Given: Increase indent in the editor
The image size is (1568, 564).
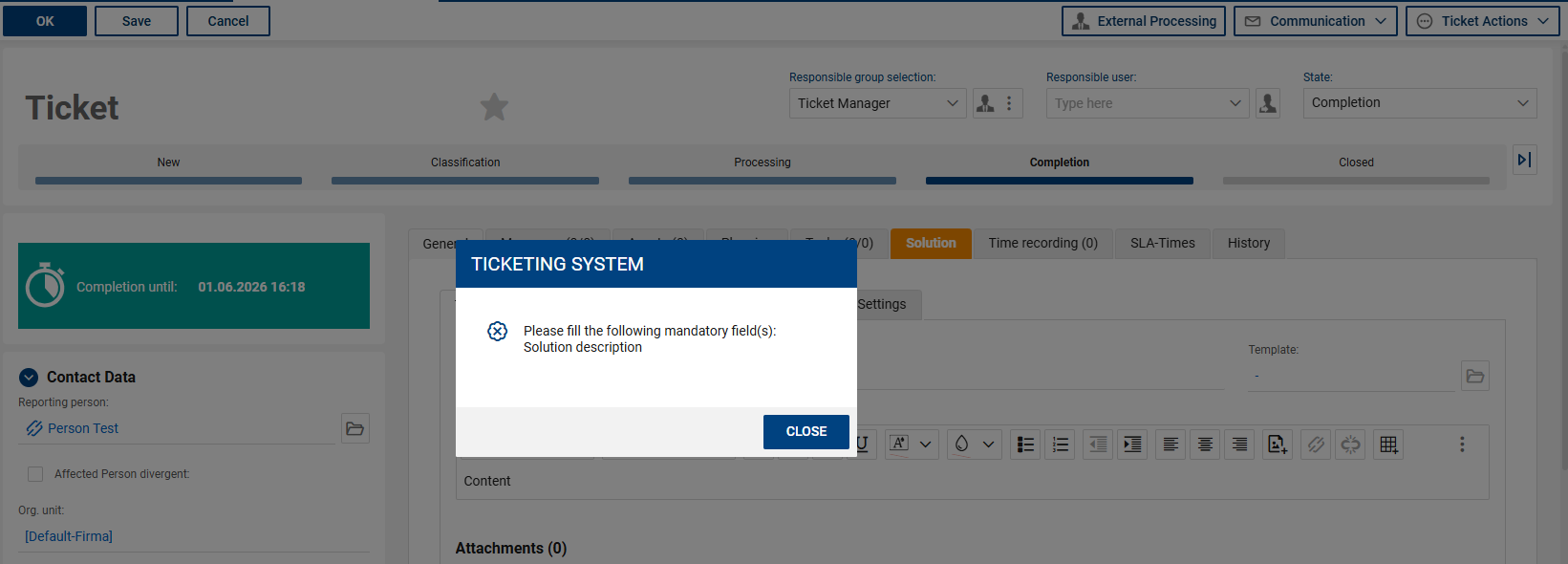Looking at the screenshot, I should pos(1132,444).
